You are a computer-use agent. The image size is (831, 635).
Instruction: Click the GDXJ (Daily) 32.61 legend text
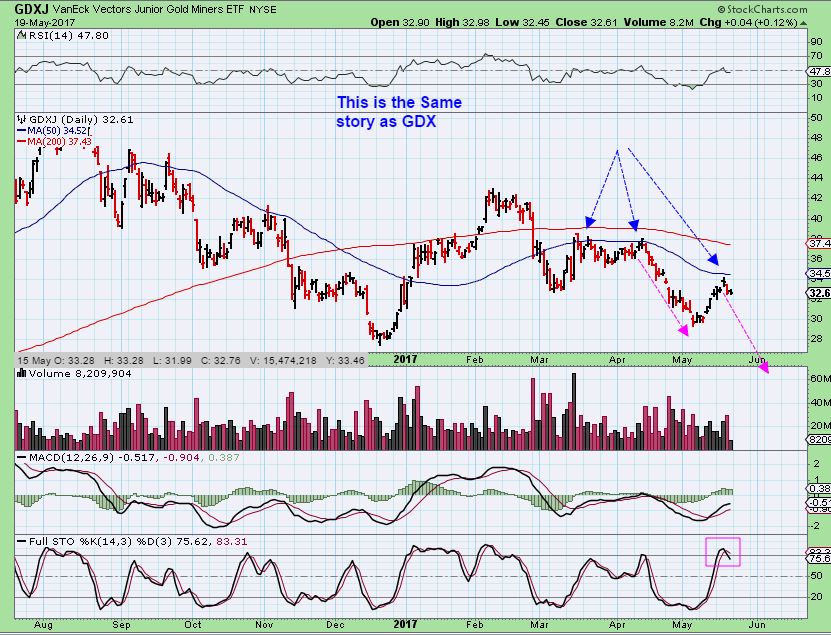pos(81,120)
